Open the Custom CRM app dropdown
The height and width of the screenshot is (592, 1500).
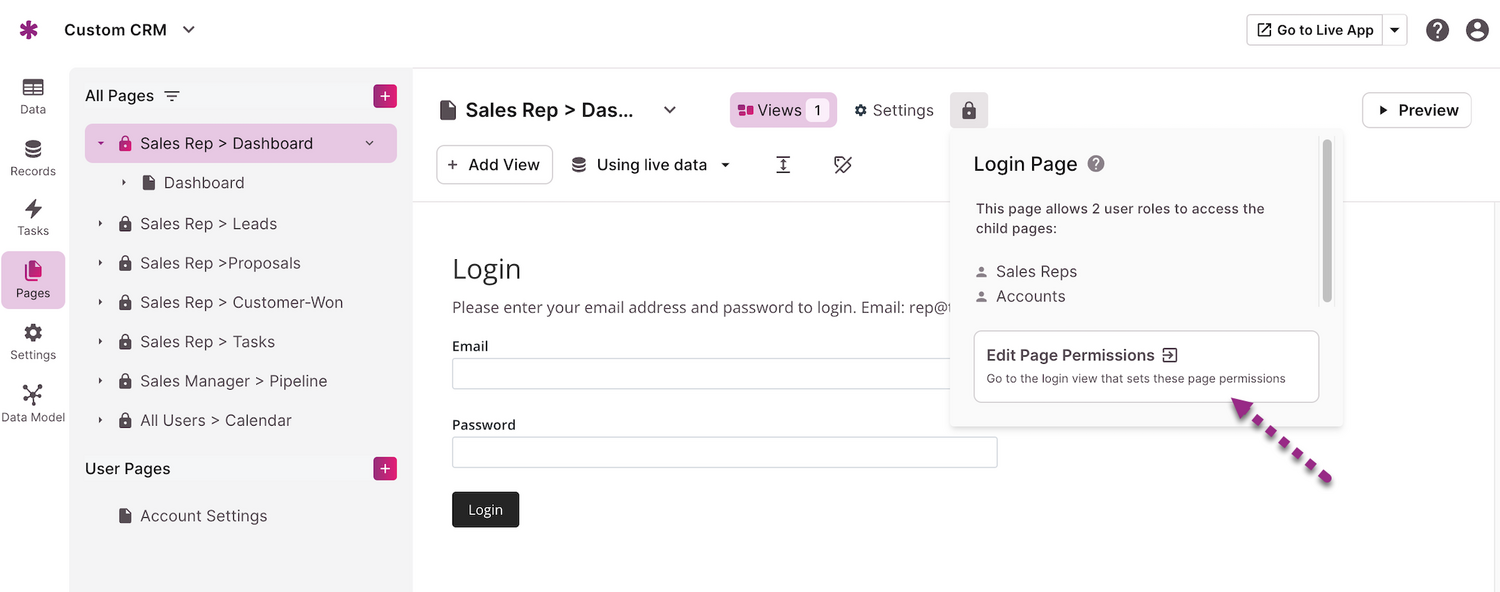[188, 30]
